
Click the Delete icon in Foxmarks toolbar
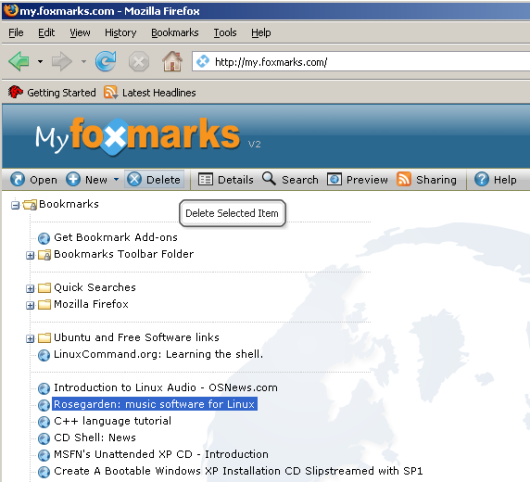pyautogui.click(x=134, y=179)
